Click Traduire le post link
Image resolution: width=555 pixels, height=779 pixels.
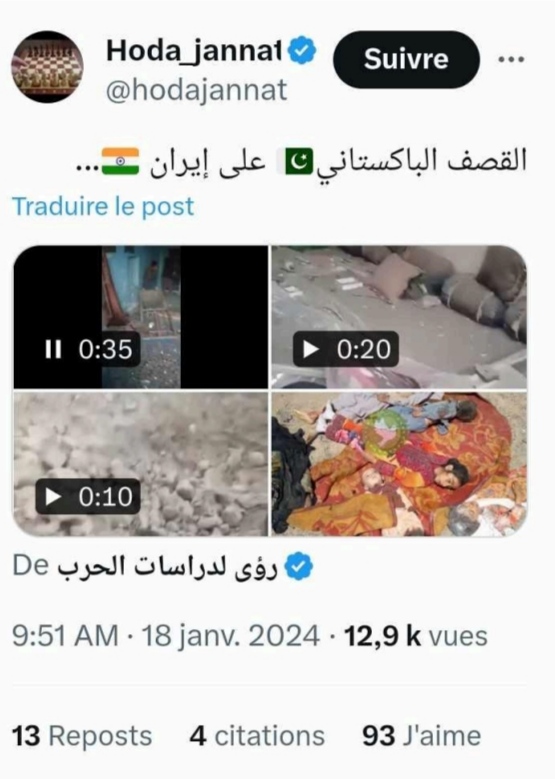(x=103, y=206)
